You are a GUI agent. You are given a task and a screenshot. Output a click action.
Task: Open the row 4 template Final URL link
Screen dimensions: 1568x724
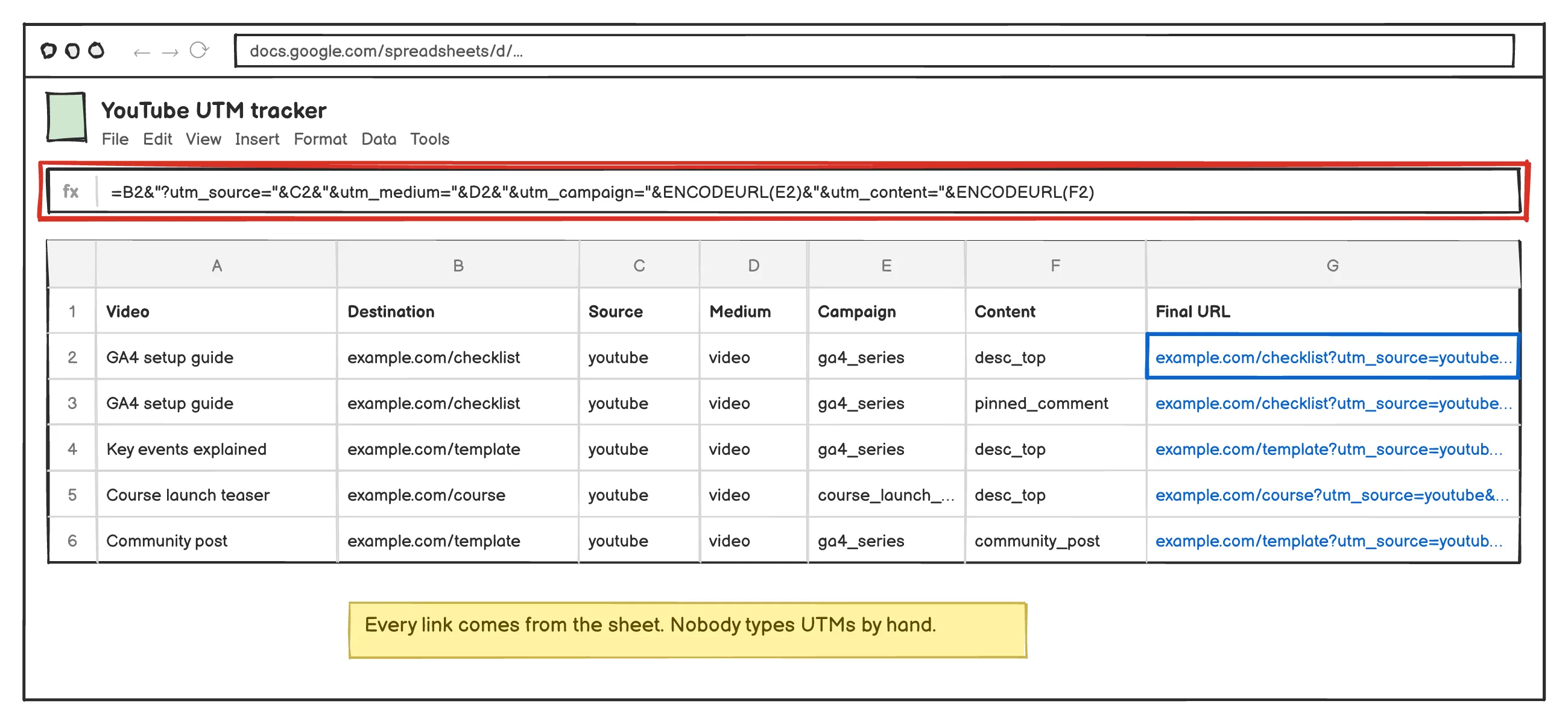point(1329,449)
